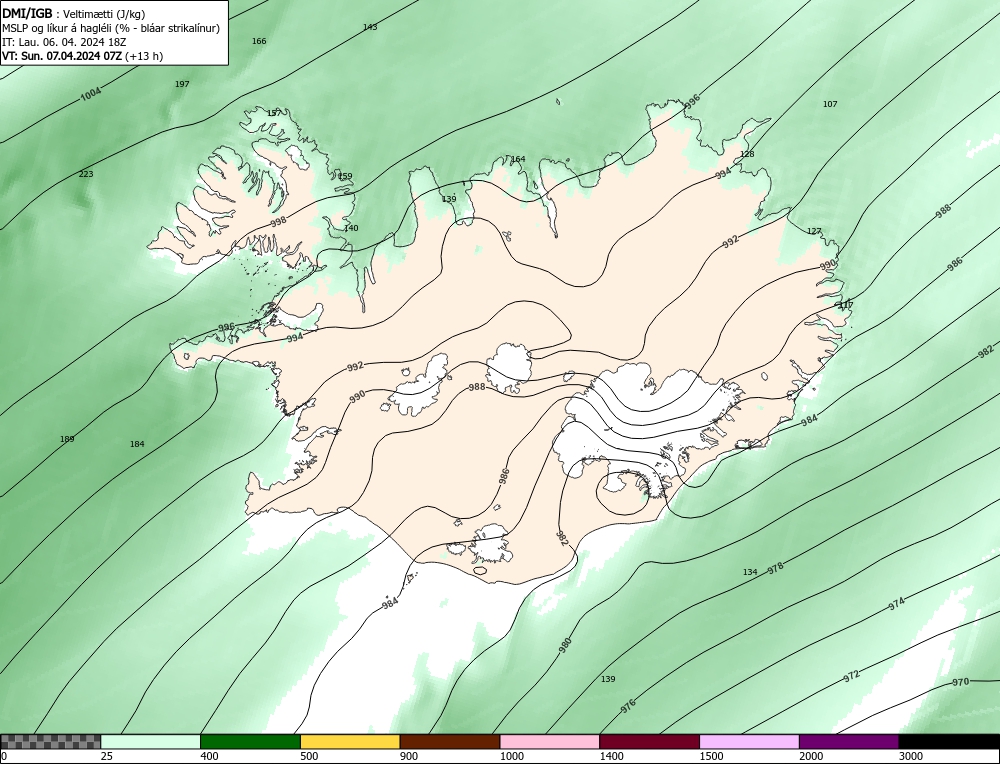Click the value 128 in the northeast
The height and width of the screenshot is (764, 1000).
click(x=747, y=154)
